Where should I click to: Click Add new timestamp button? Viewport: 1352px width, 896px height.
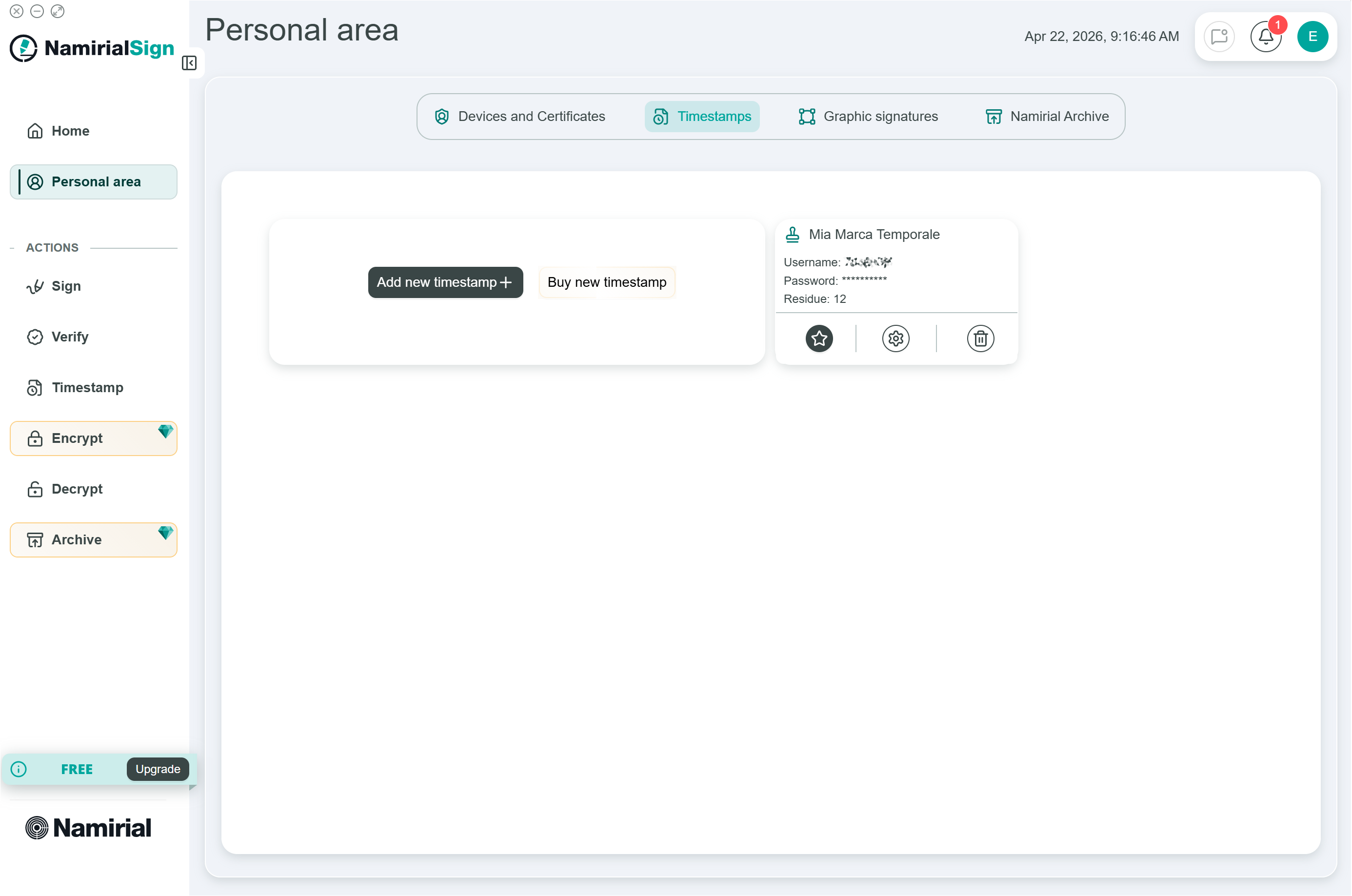445,282
